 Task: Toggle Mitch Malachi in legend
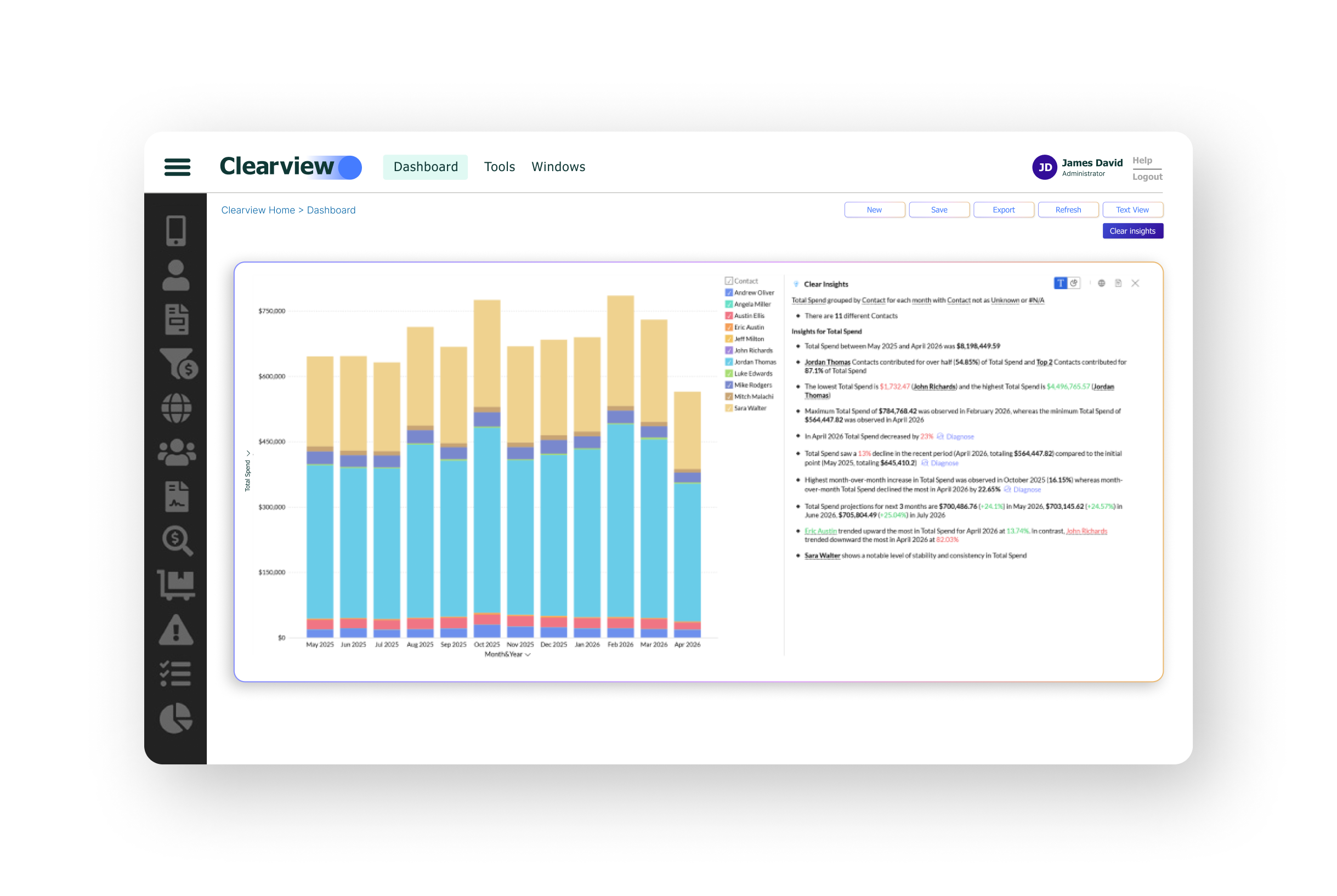coord(728,396)
